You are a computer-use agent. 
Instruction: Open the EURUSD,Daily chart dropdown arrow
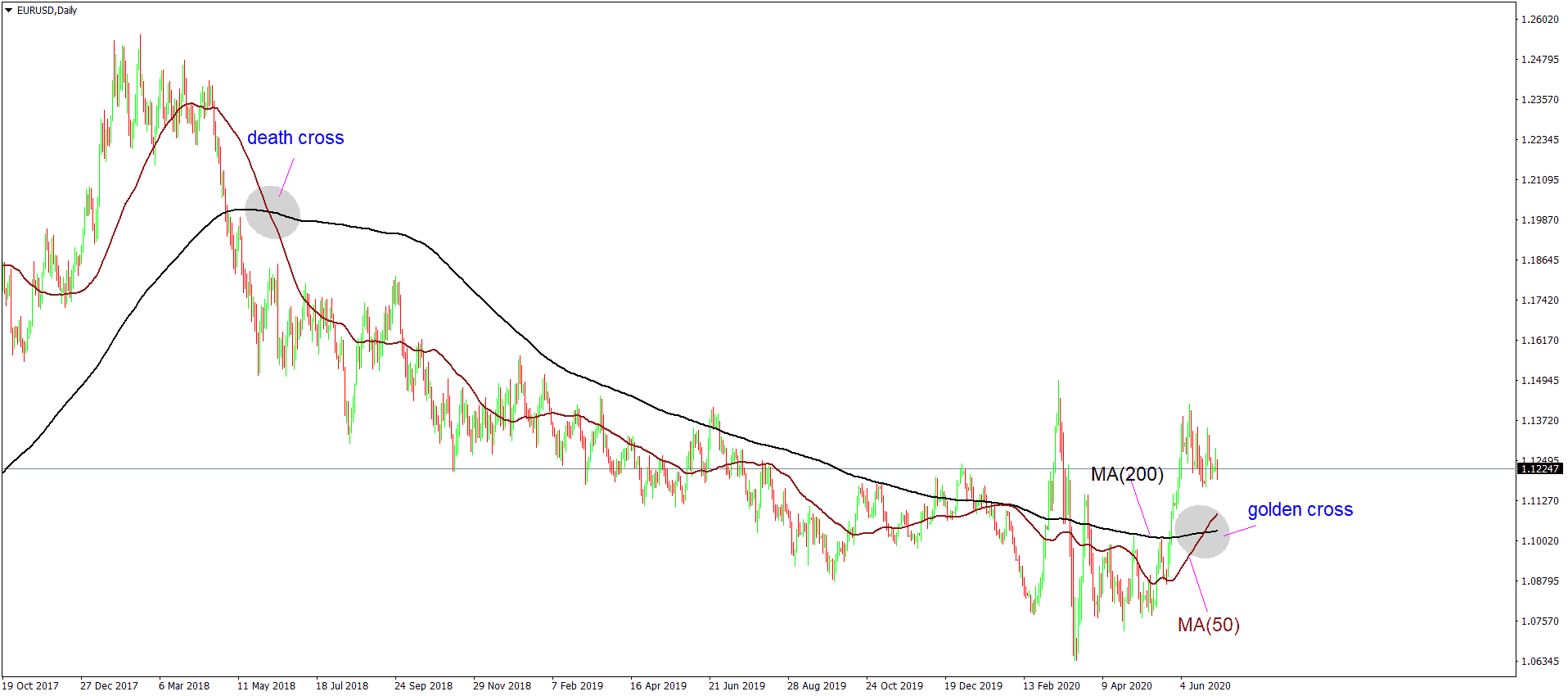point(8,11)
